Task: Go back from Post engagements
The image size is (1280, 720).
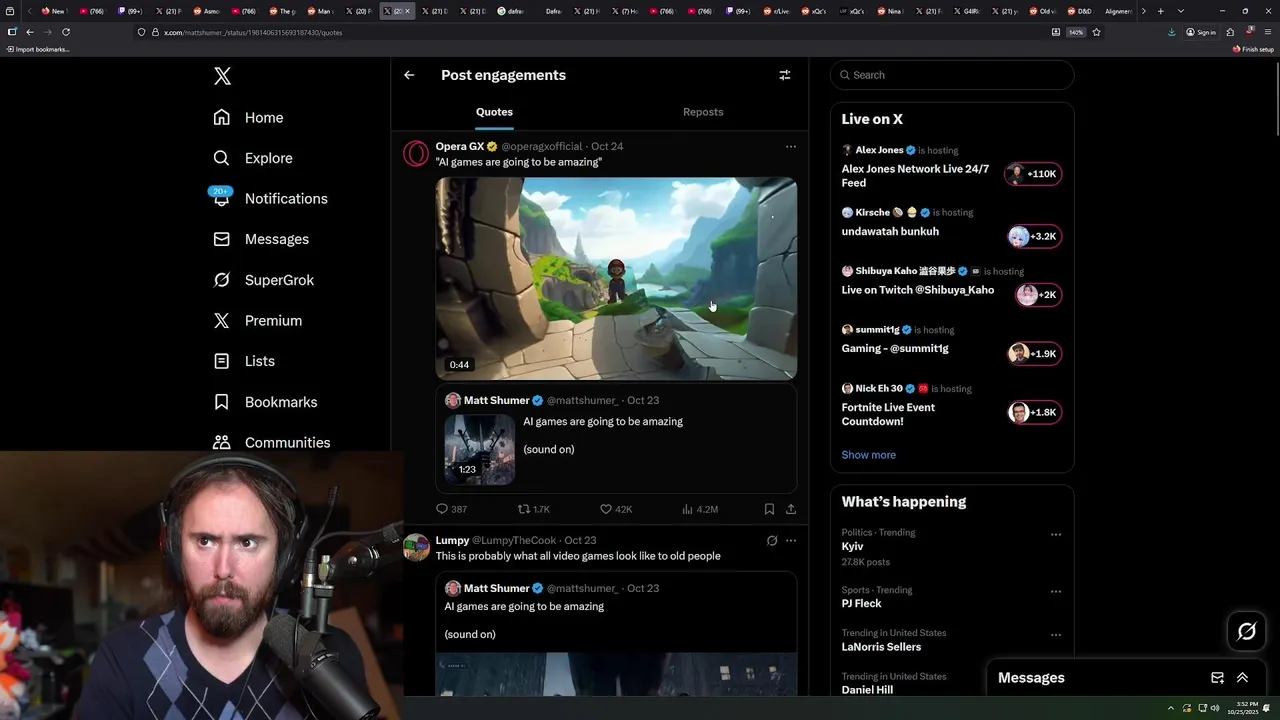Action: 409,75
